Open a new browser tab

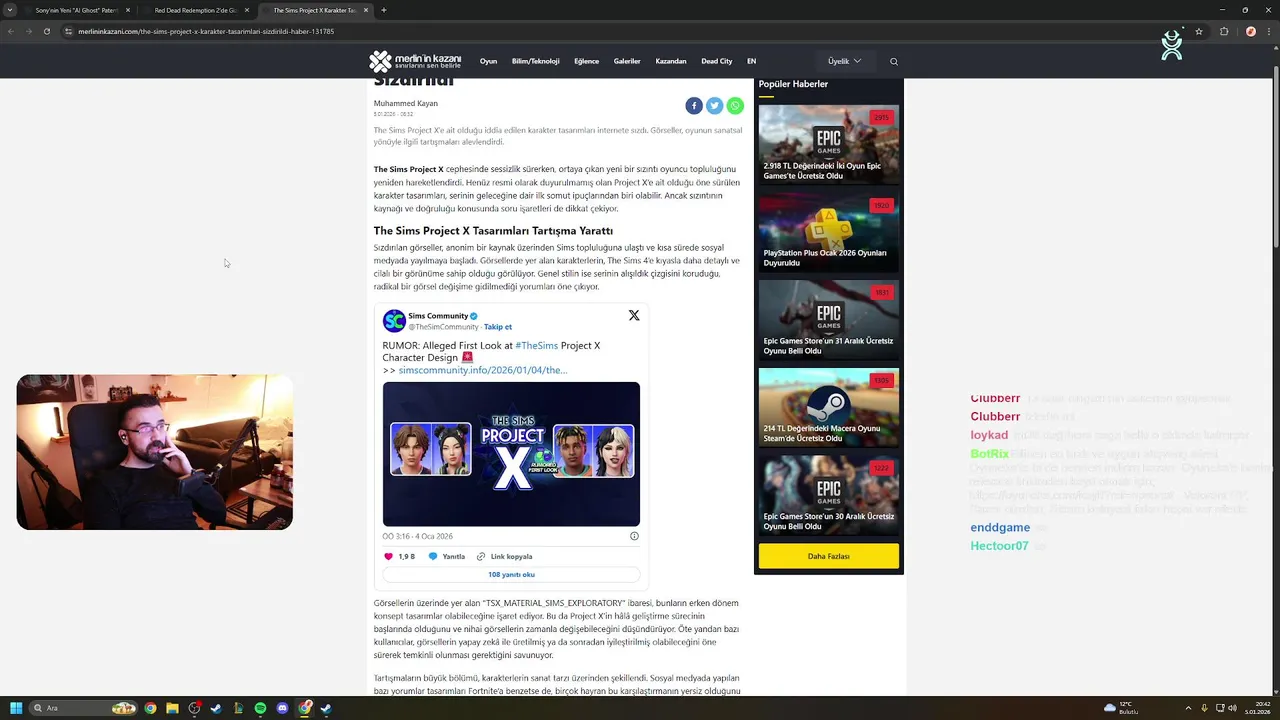tap(384, 10)
